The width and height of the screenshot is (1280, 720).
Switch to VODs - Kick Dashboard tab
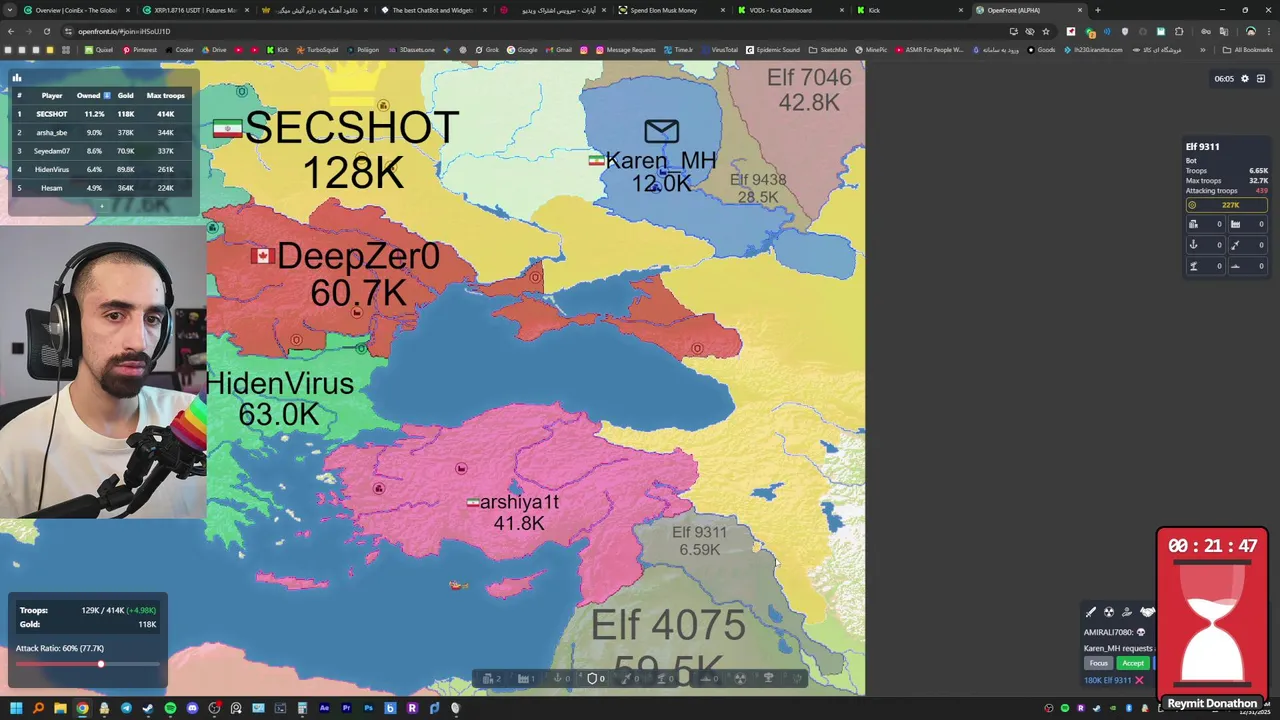pos(790,10)
